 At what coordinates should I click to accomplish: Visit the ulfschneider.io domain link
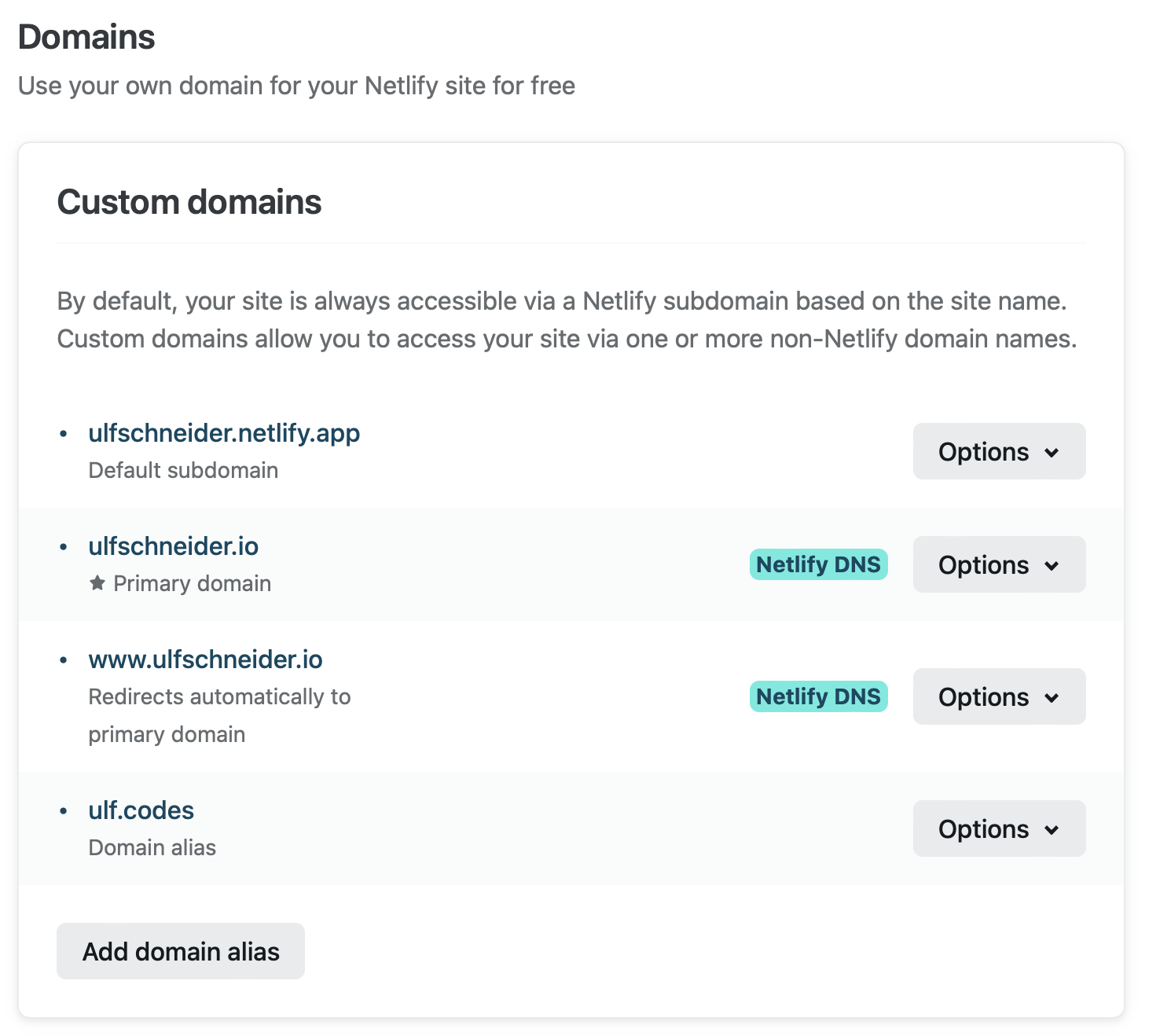pyautogui.click(x=173, y=546)
